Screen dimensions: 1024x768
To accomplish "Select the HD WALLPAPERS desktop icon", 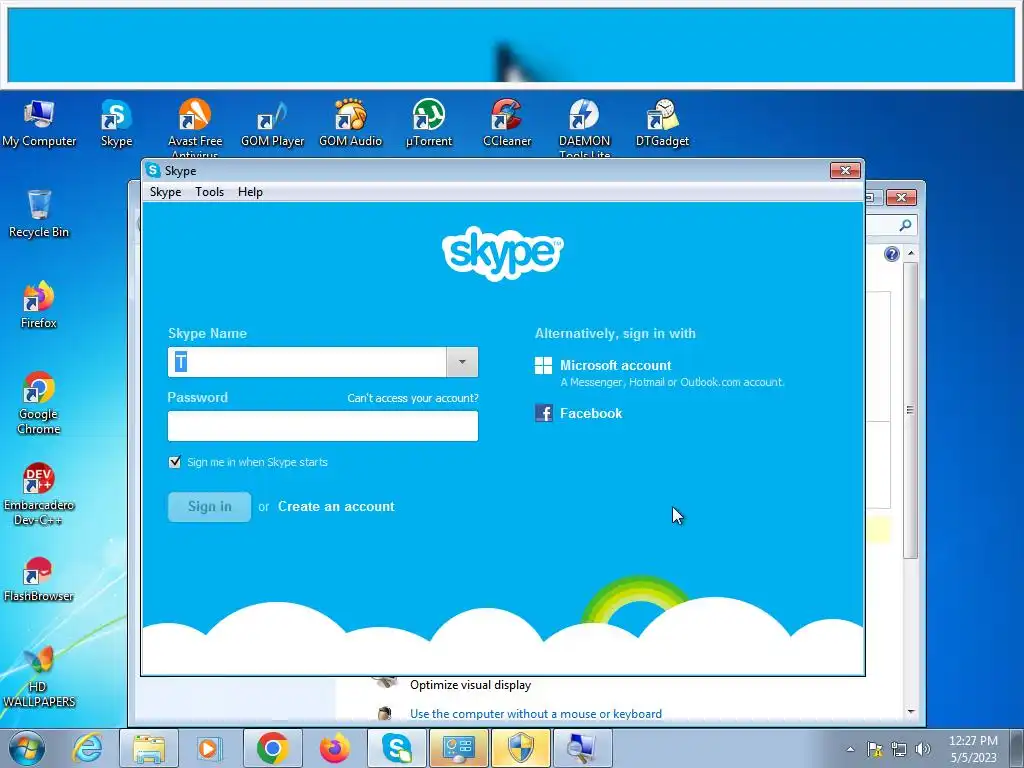I will 39,677.
